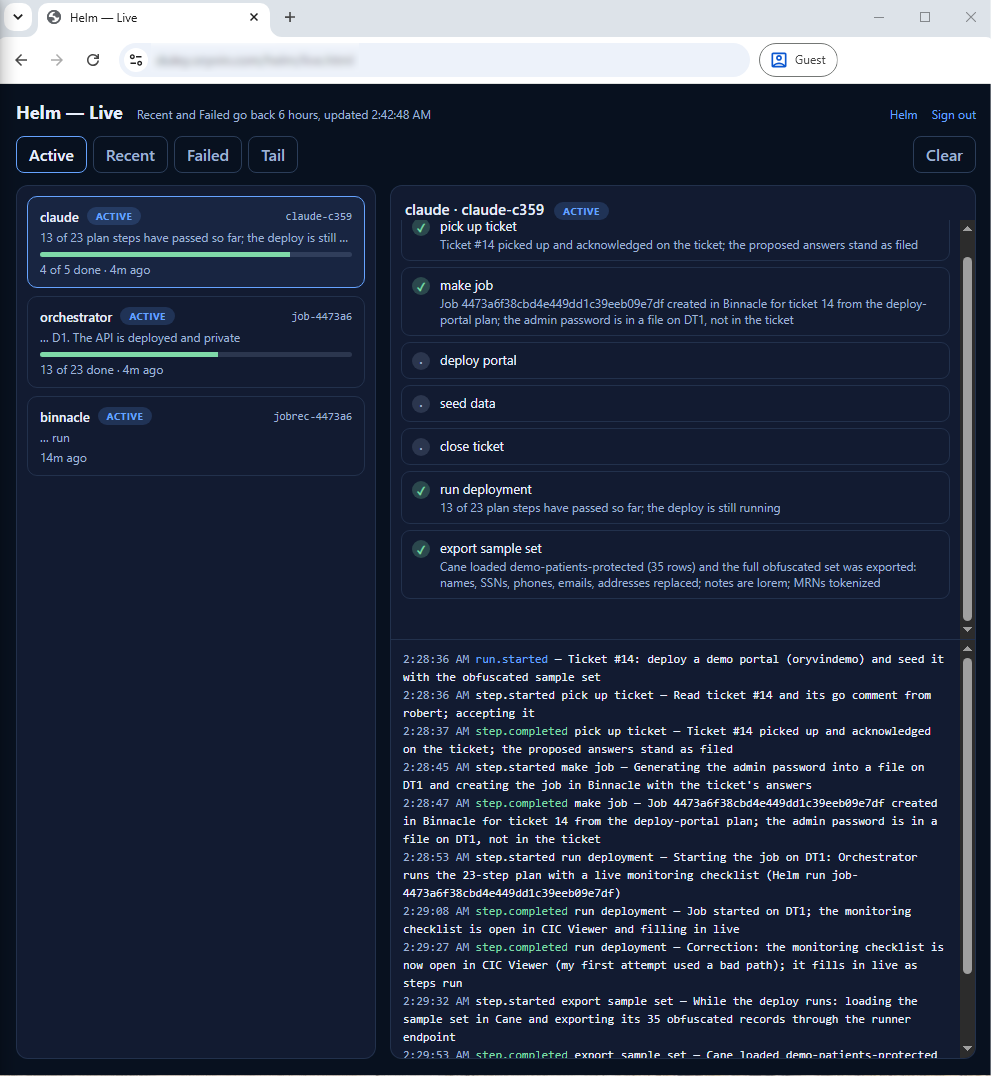Minimize the browser window

tap(878, 17)
